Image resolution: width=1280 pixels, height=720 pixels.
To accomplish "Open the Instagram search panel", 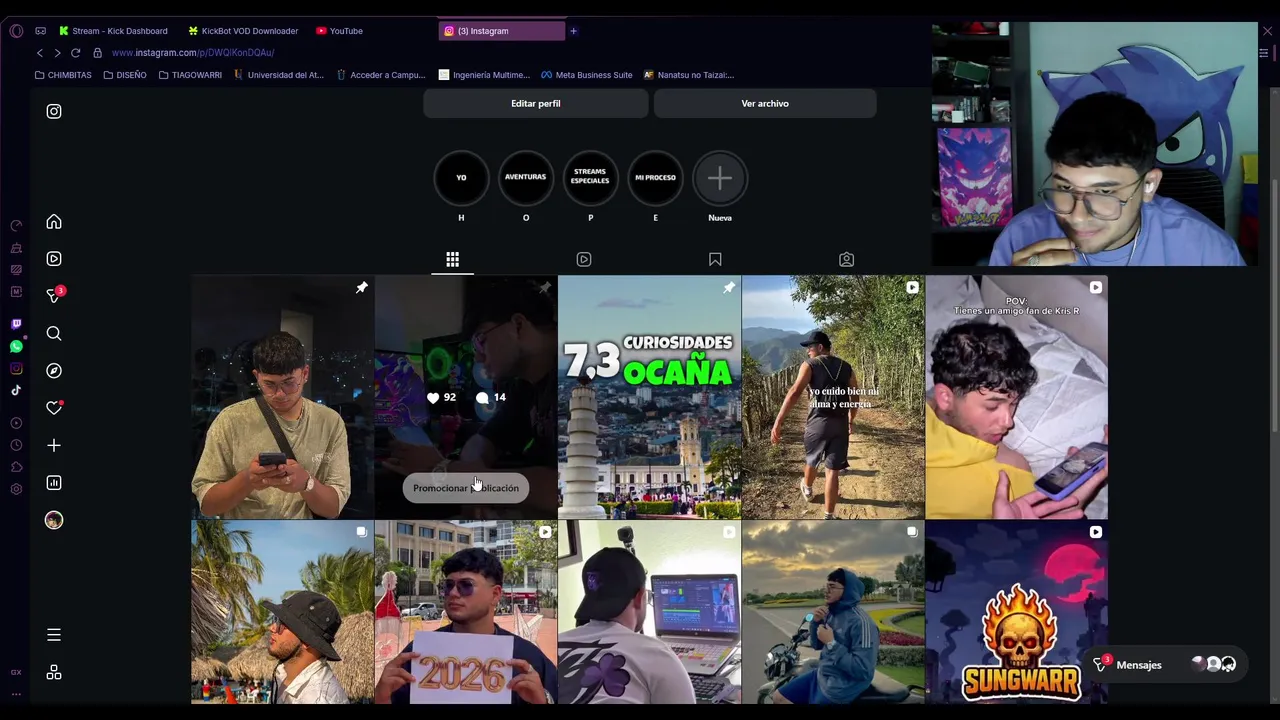I will [54, 333].
